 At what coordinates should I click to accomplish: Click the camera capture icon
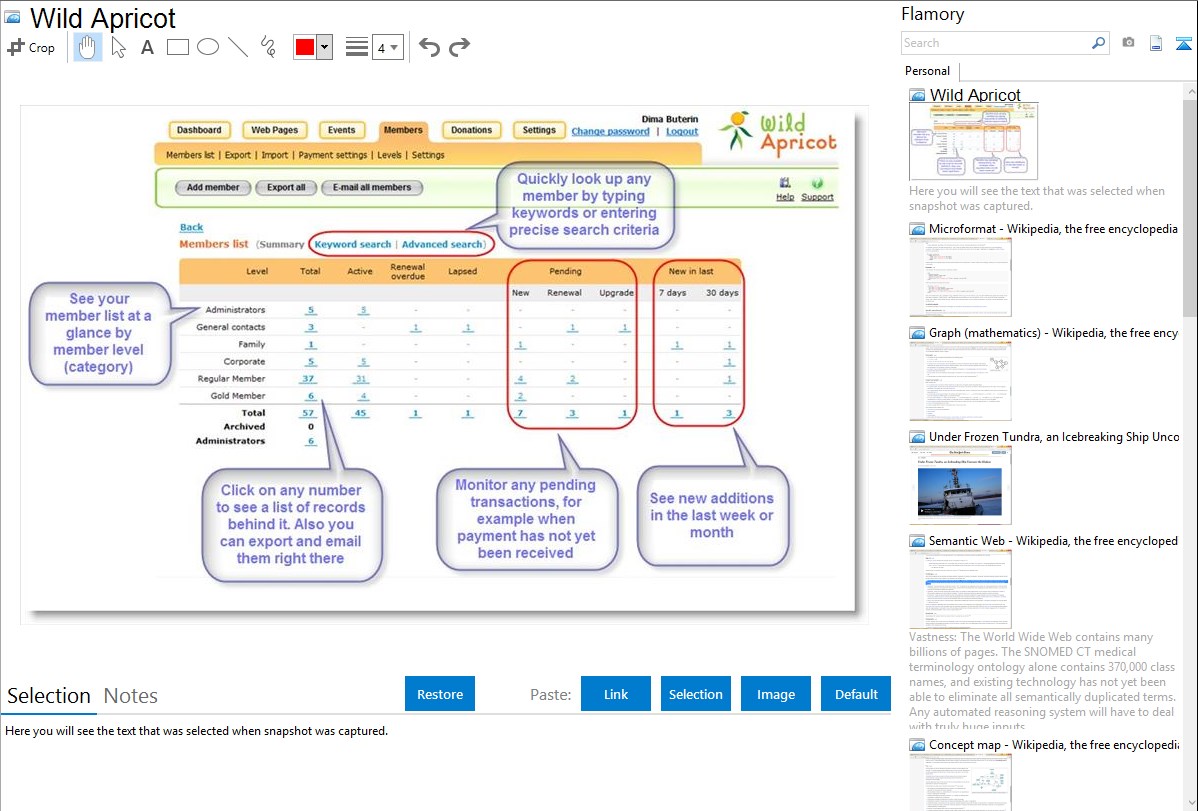point(1128,43)
